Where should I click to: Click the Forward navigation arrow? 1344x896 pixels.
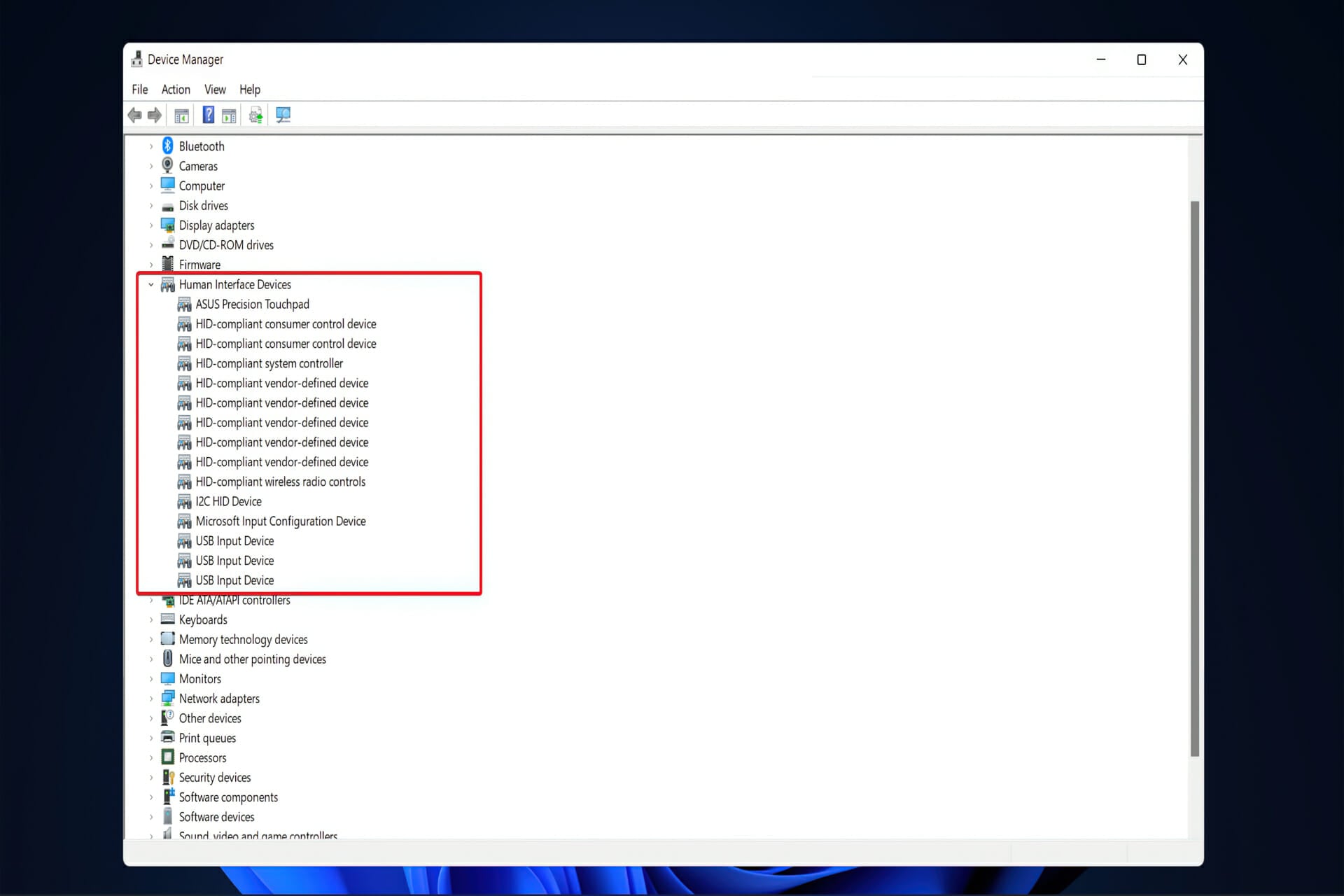coord(154,115)
